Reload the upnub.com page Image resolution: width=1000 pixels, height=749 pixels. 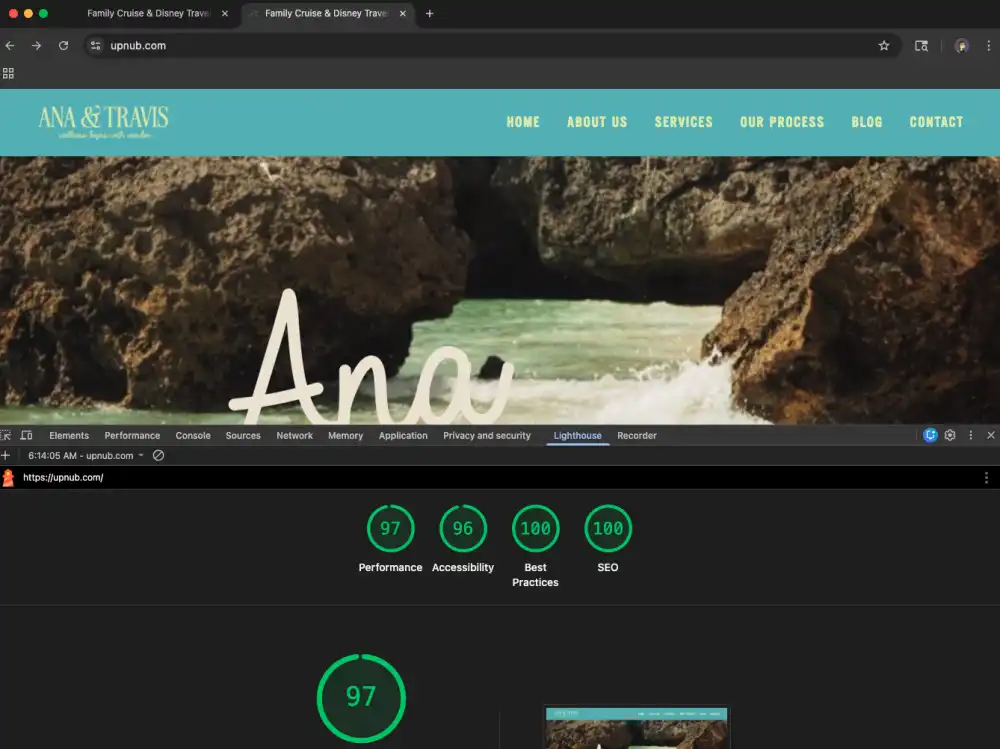pos(63,46)
